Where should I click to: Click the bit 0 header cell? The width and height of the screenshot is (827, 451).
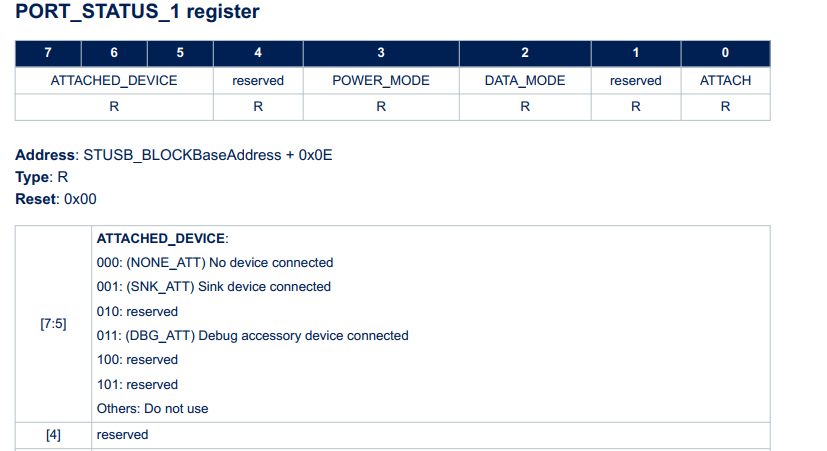[x=725, y=53]
